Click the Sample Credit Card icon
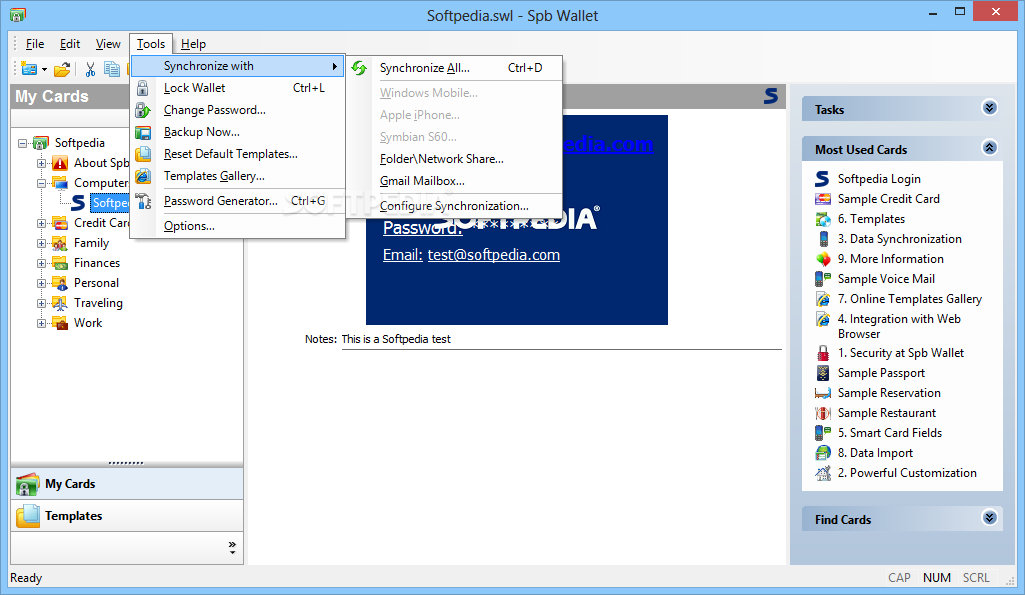 822,199
